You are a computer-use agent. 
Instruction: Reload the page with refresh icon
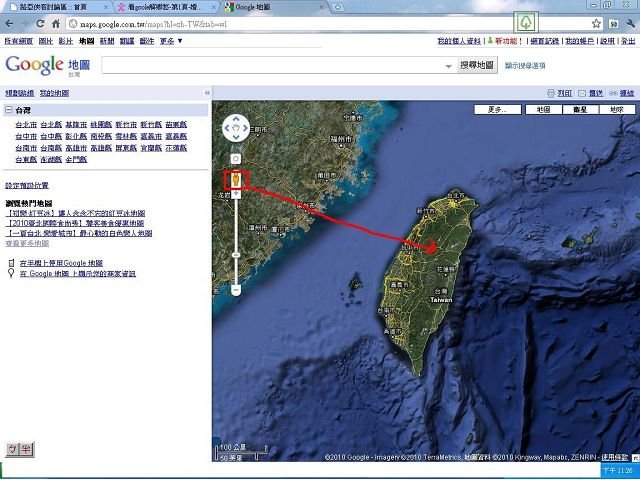(40, 24)
